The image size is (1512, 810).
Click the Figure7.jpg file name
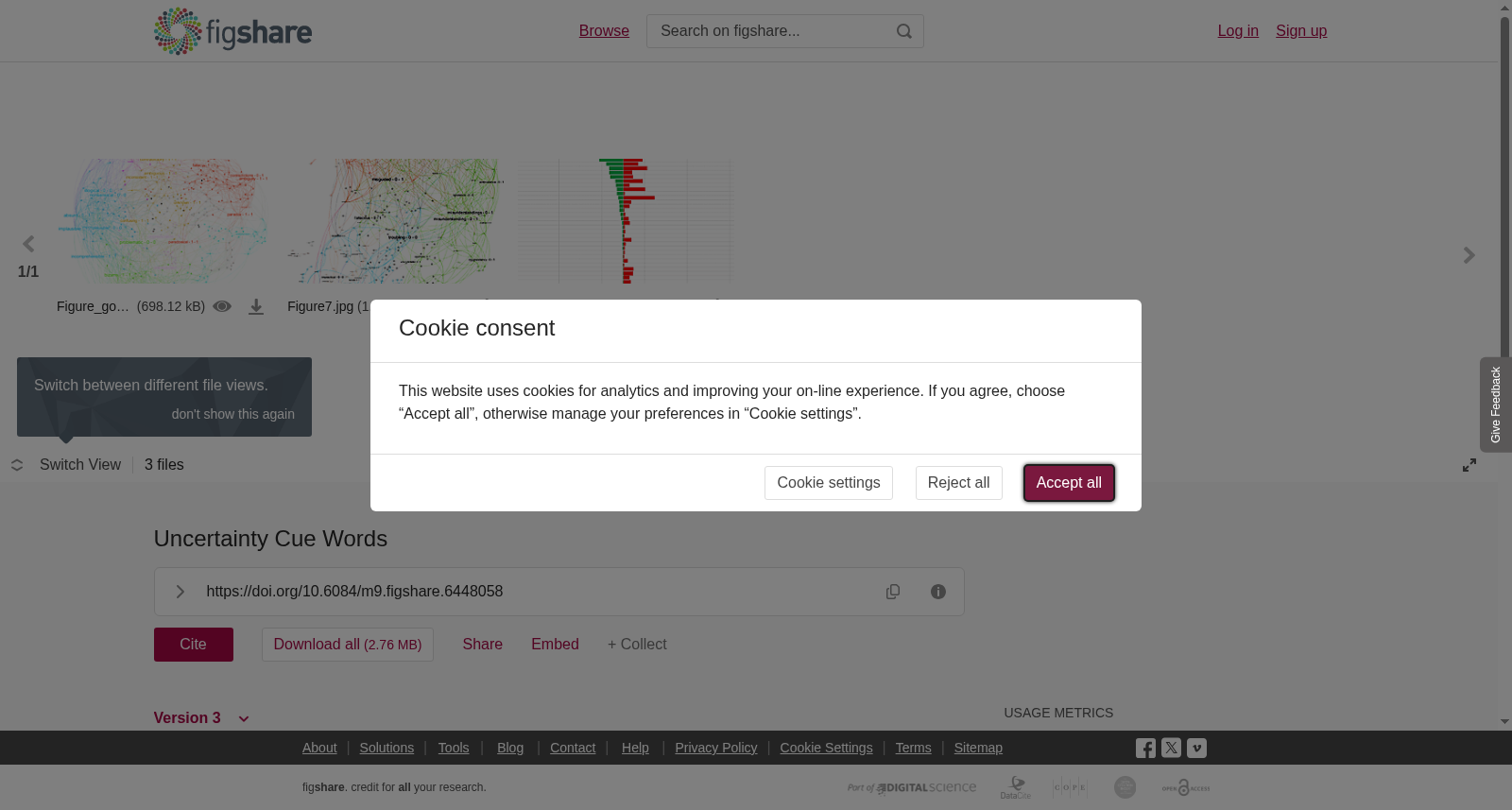click(x=320, y=306)
